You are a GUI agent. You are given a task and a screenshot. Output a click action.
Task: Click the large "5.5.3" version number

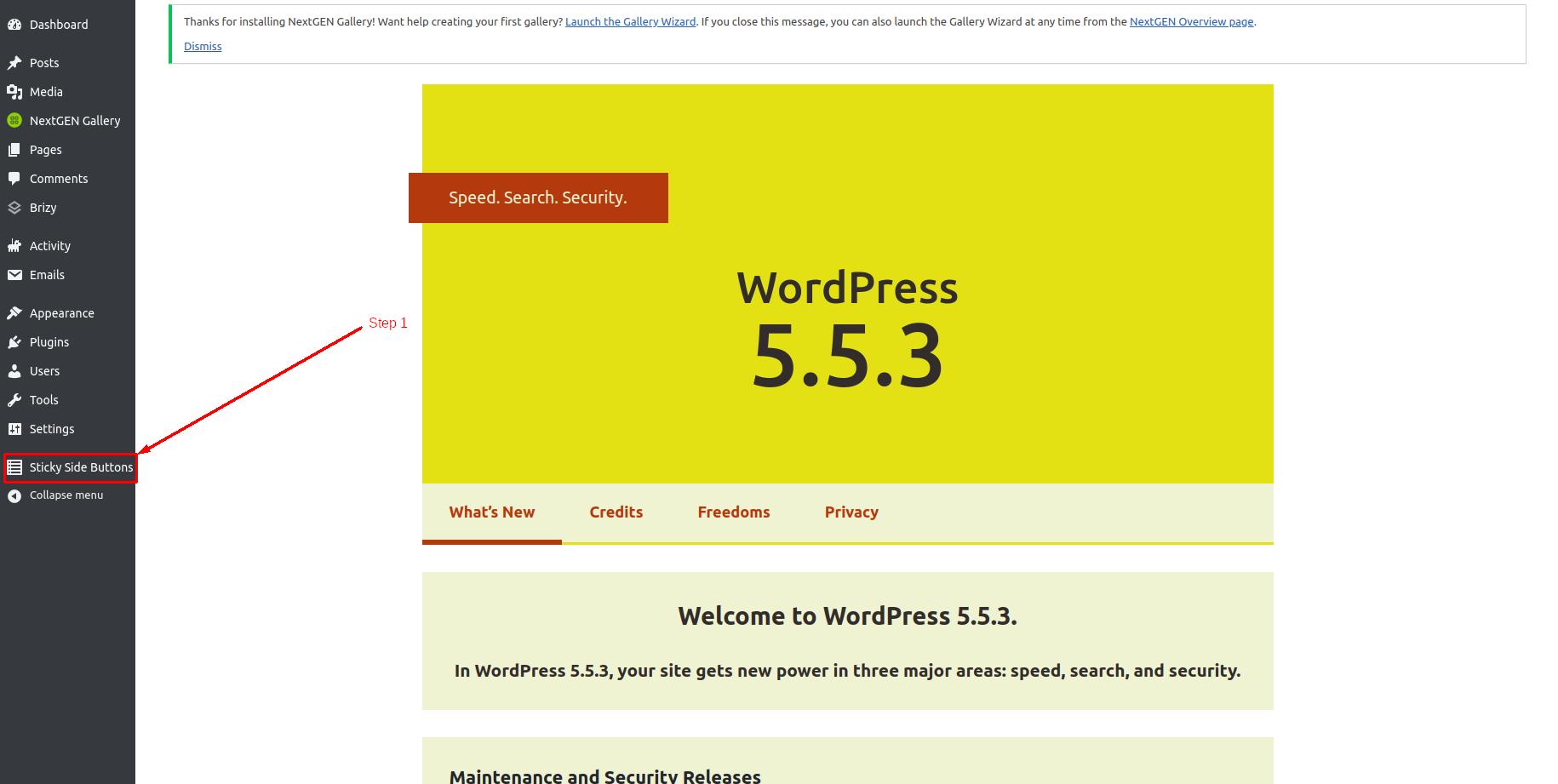(x=848, y=356)
